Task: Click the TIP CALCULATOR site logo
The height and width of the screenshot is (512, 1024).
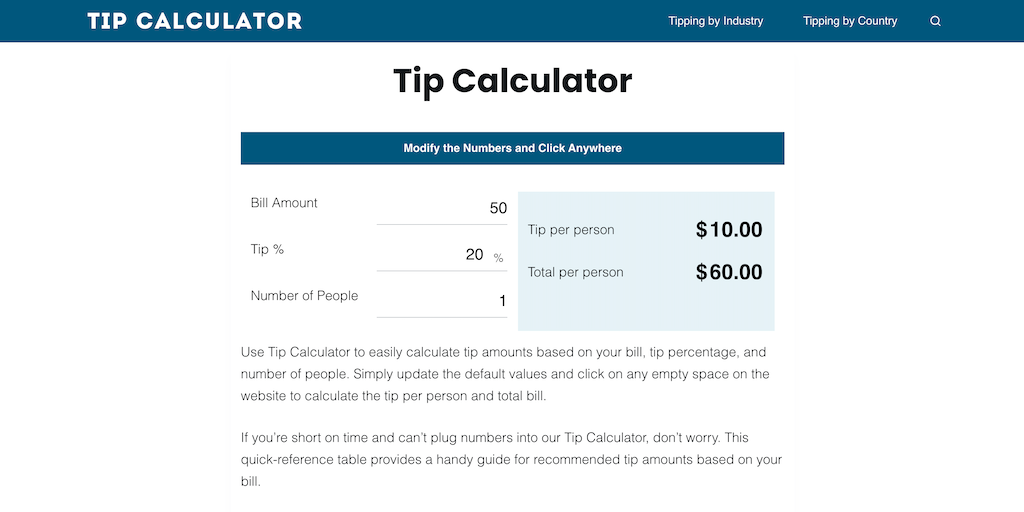Action: tap(195, 21)
